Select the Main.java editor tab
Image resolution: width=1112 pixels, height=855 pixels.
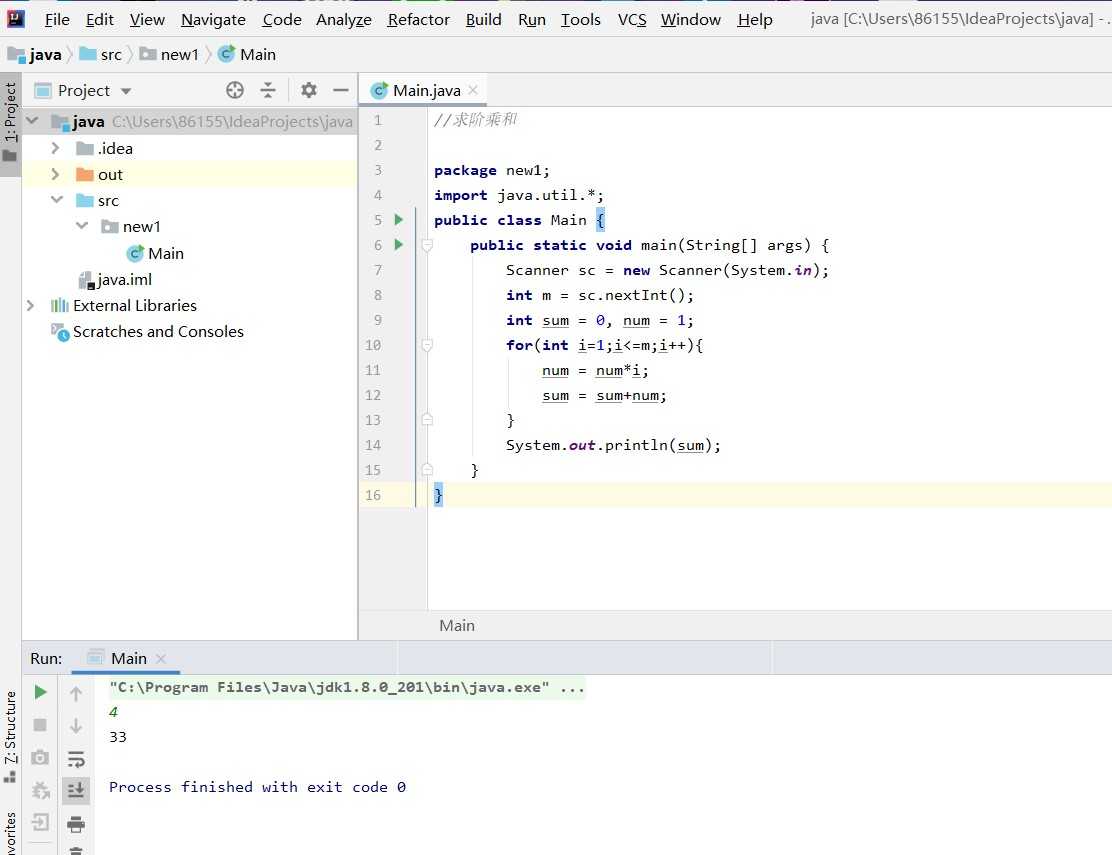tap(424, 90)
